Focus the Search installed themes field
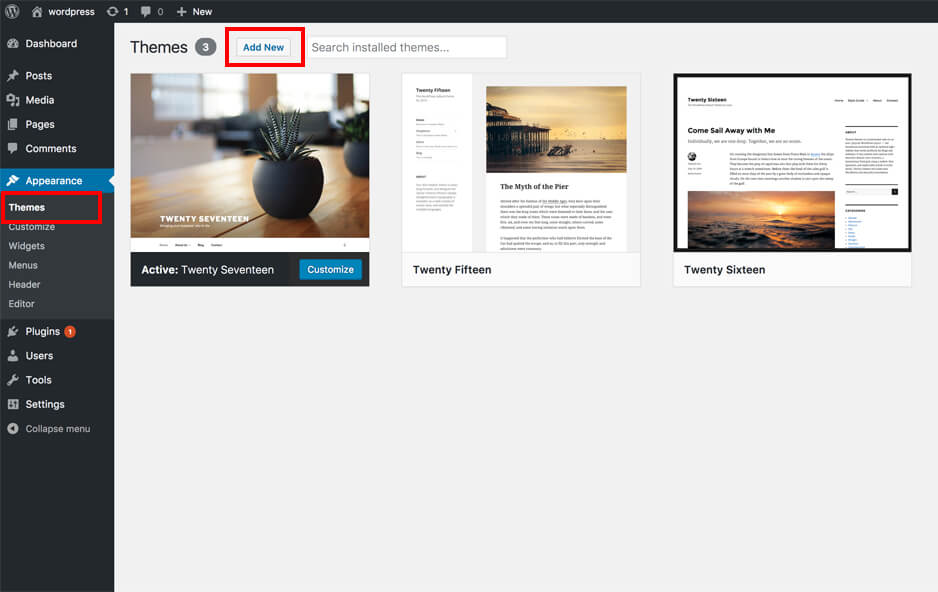 407,47
